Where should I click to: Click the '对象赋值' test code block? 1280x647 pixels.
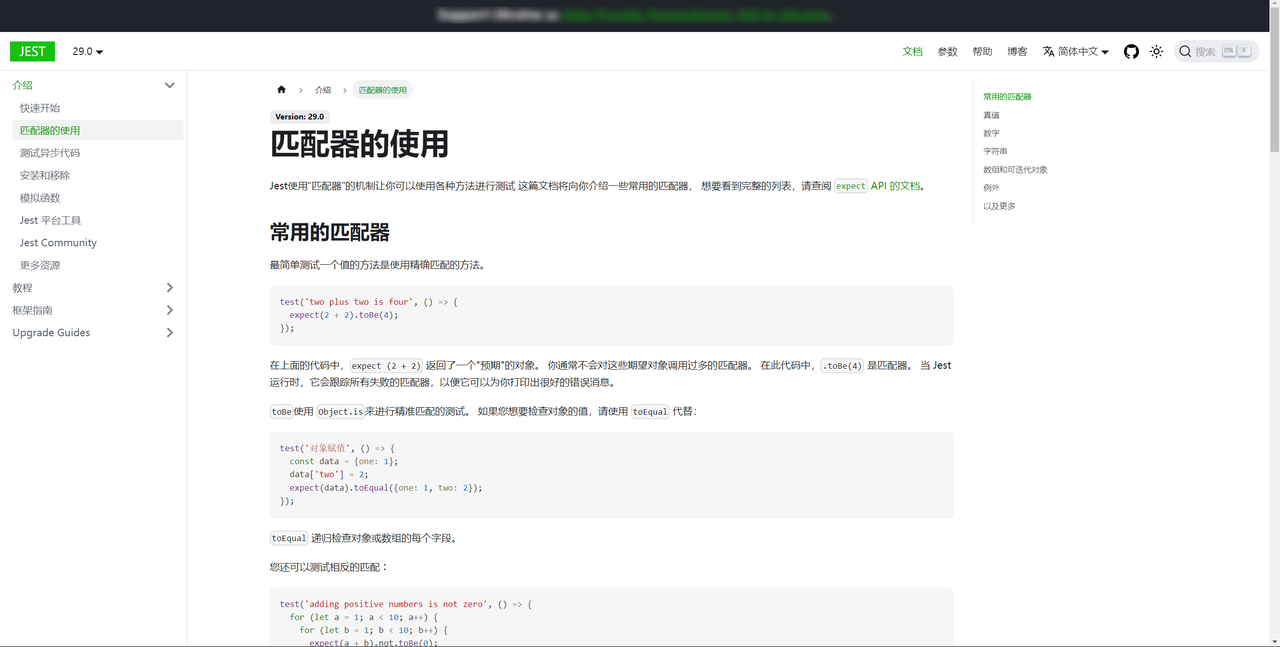tap(611, 475)
